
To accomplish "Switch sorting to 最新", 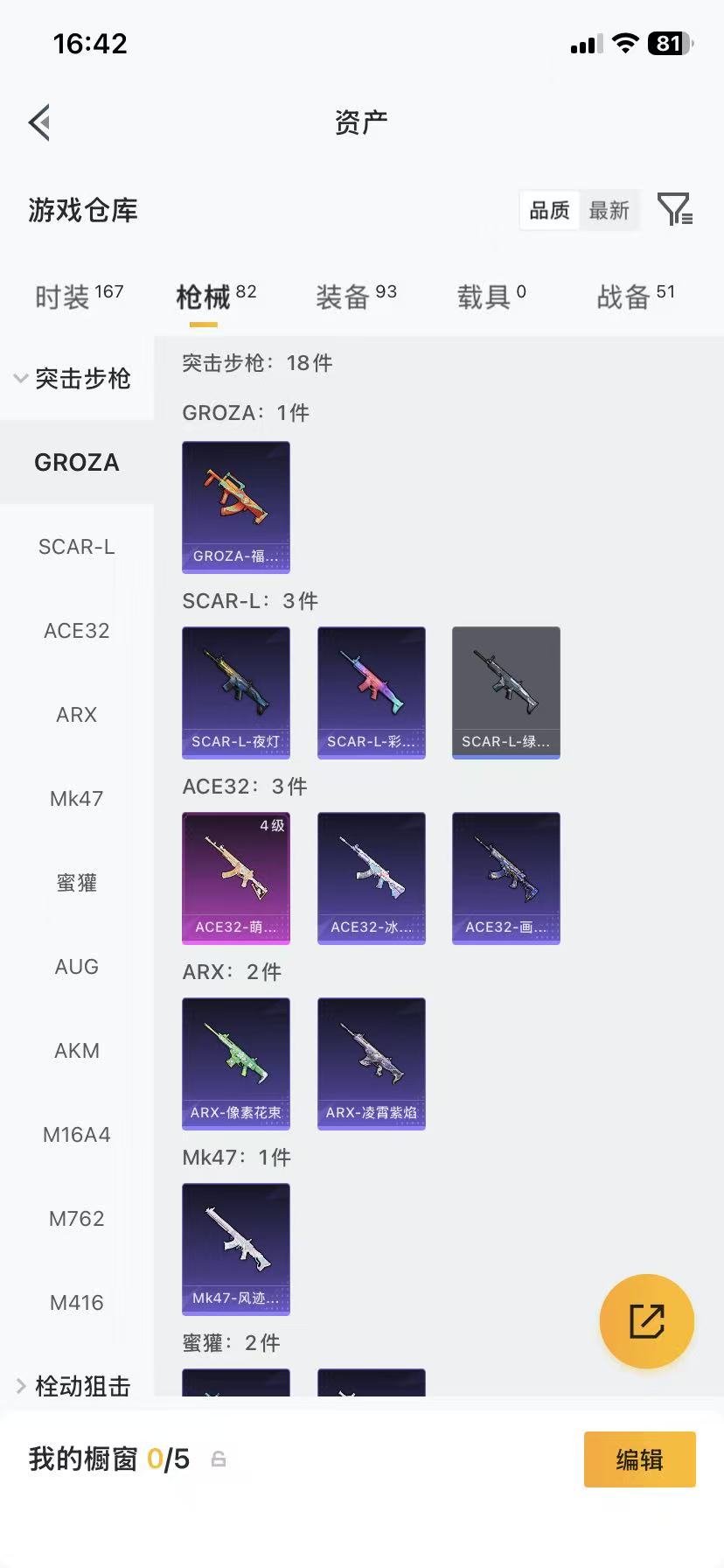I will 609,210.
